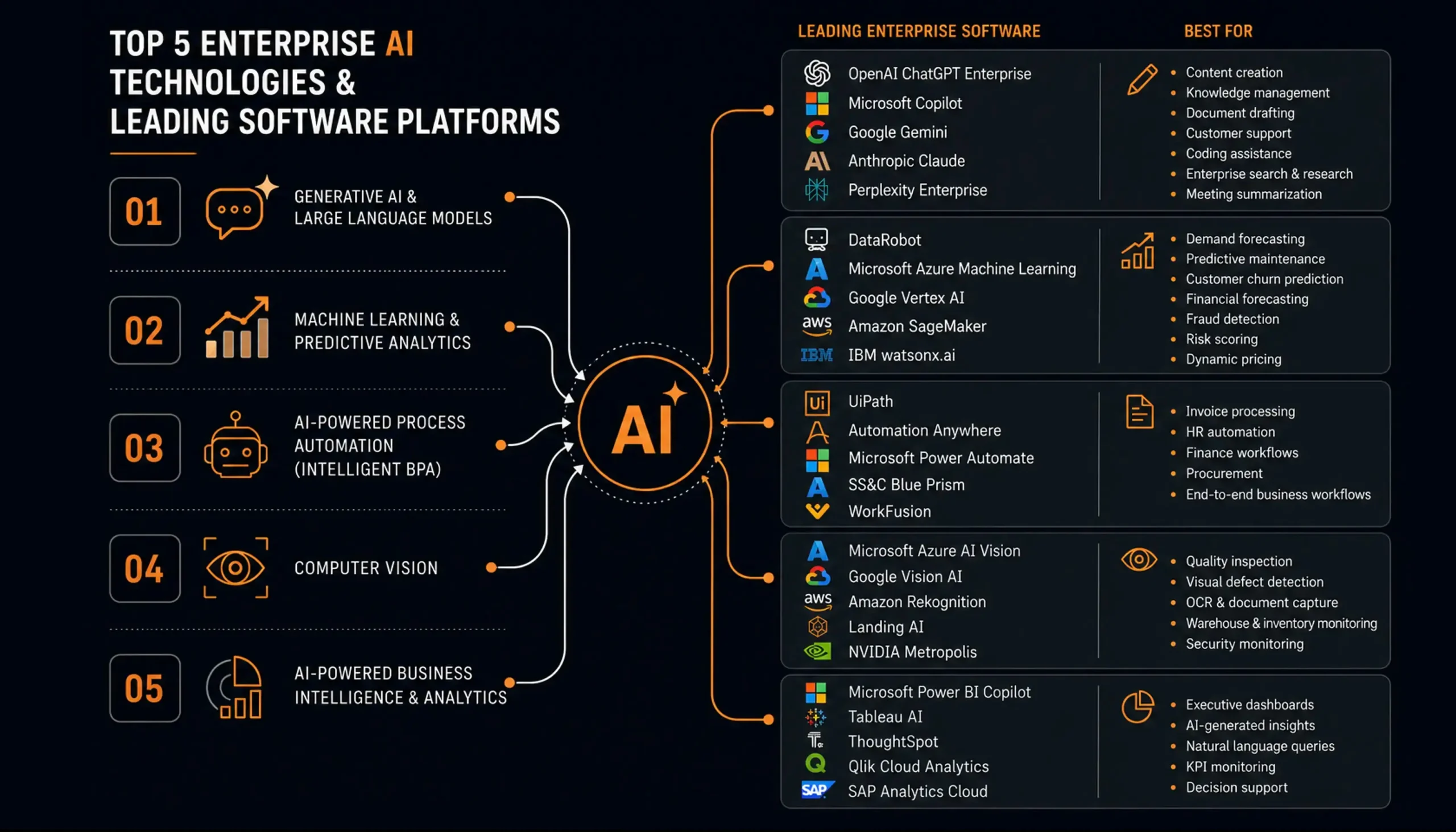This screenshot has width=1456, height=832.
Task: Click AI-Powered Business Intelligence & Analytics label
Action: [x=400, y=686]
